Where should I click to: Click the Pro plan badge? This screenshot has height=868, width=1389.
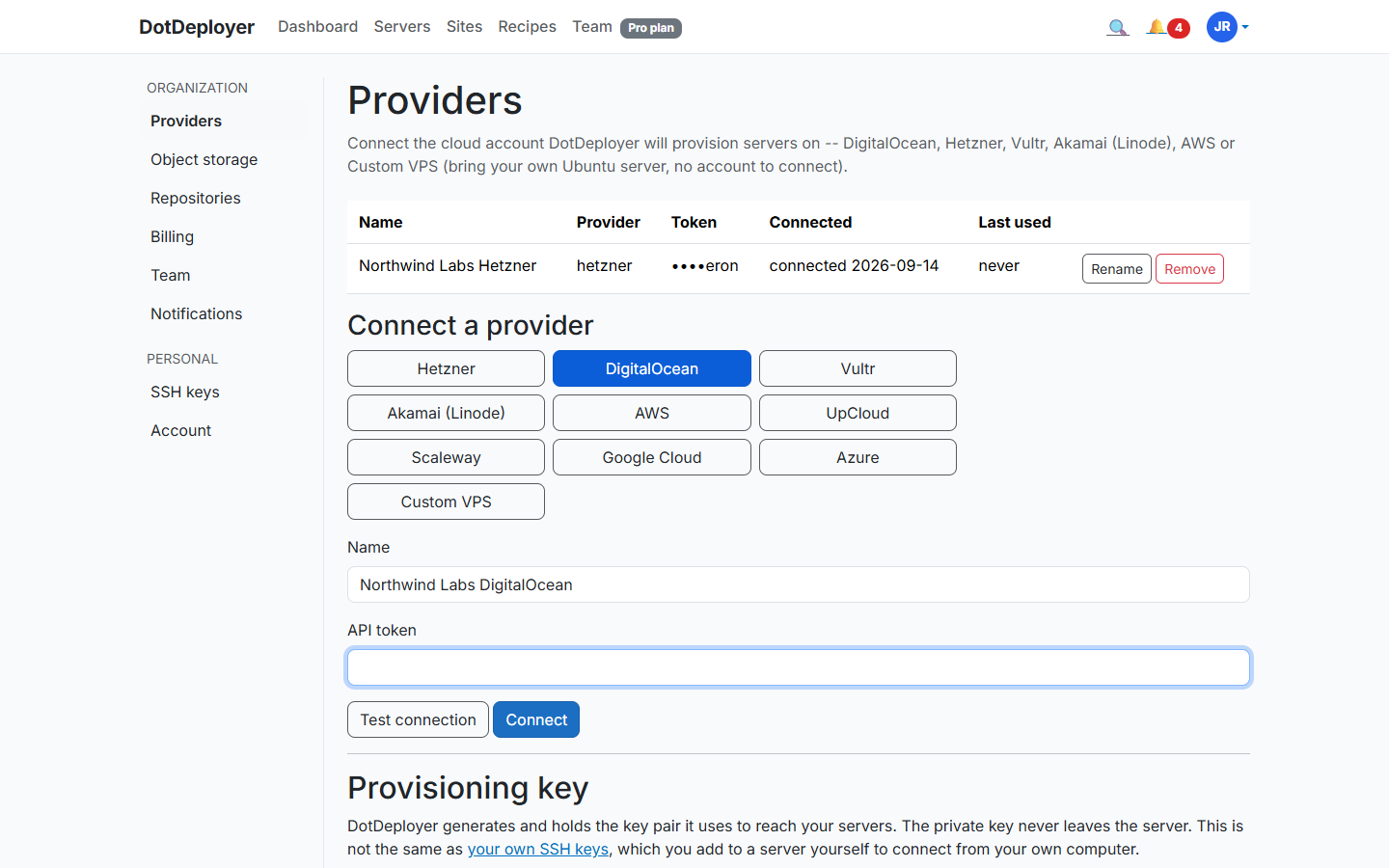point(651,28)
